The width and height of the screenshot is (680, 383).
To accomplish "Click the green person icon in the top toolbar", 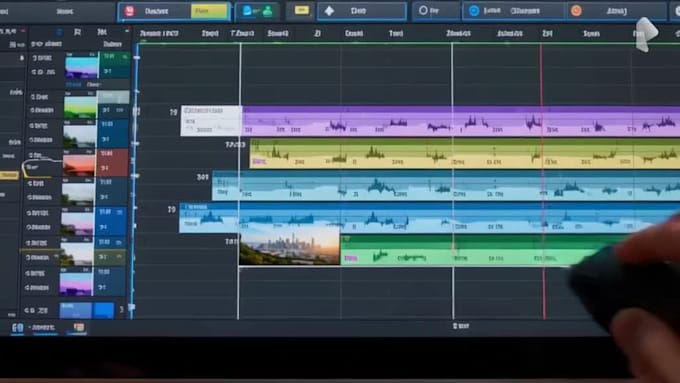I will coord(268,11).
